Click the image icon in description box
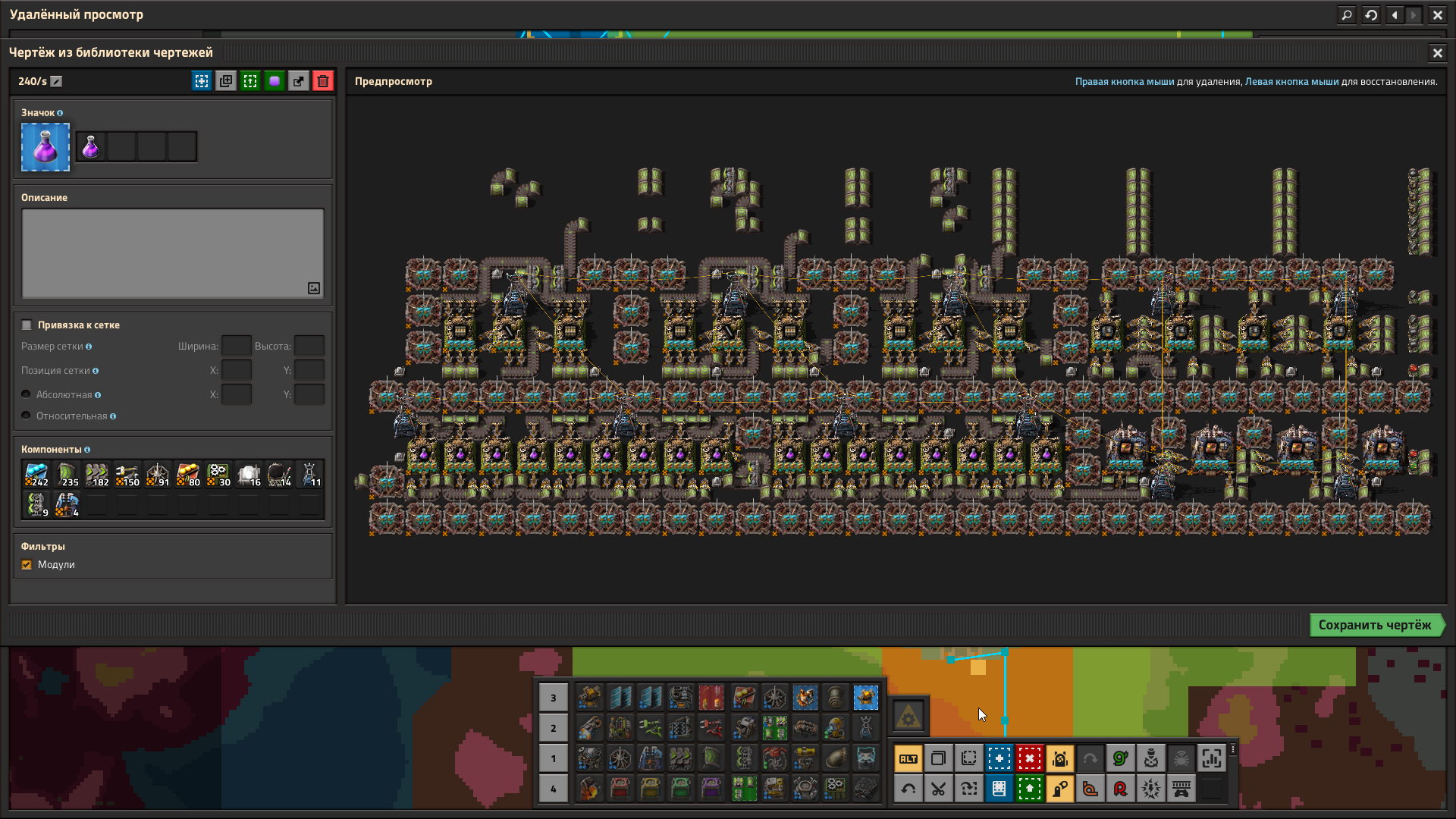The height and width of the screenshot is (819, 1456). click(x=314, y=288)
